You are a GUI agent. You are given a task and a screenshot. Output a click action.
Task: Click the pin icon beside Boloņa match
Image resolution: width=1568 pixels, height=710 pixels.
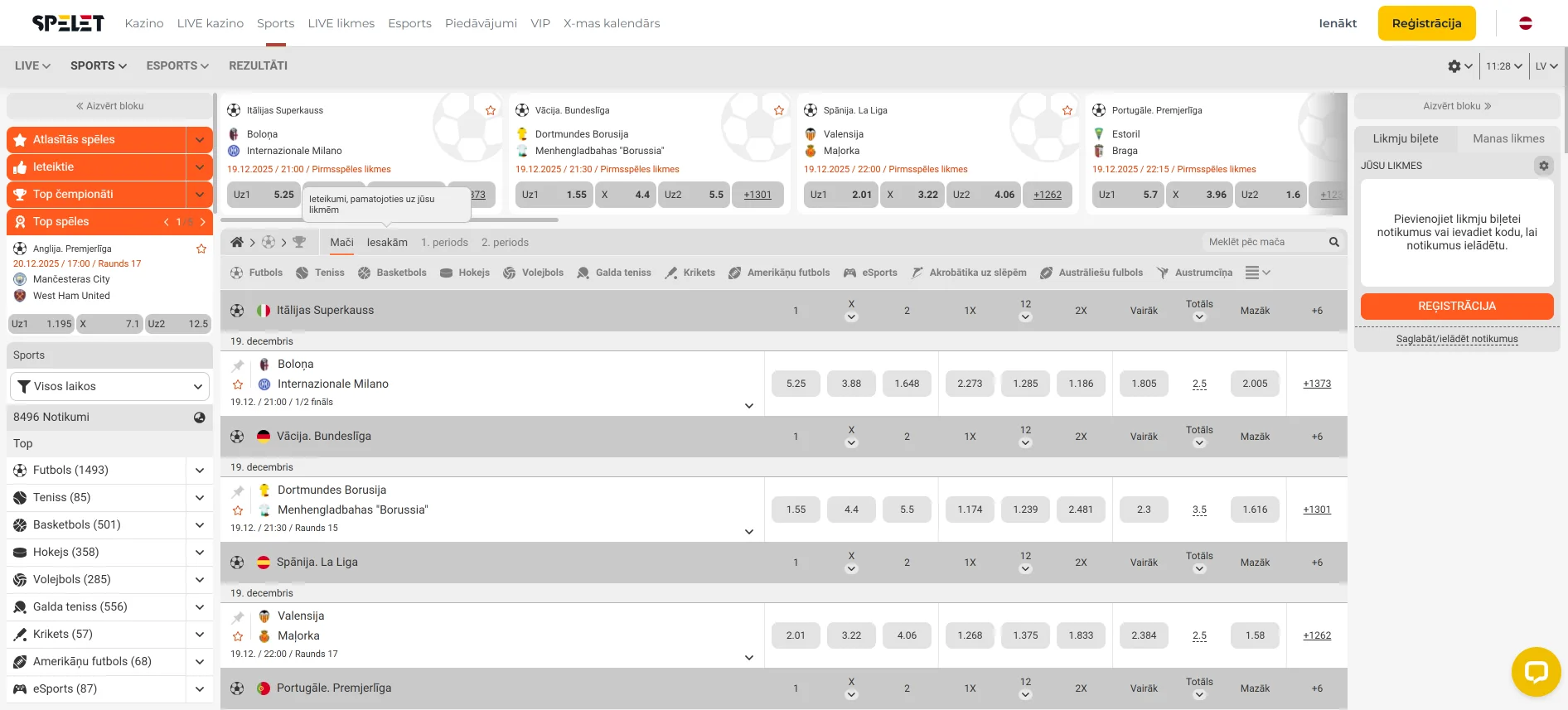239,365
